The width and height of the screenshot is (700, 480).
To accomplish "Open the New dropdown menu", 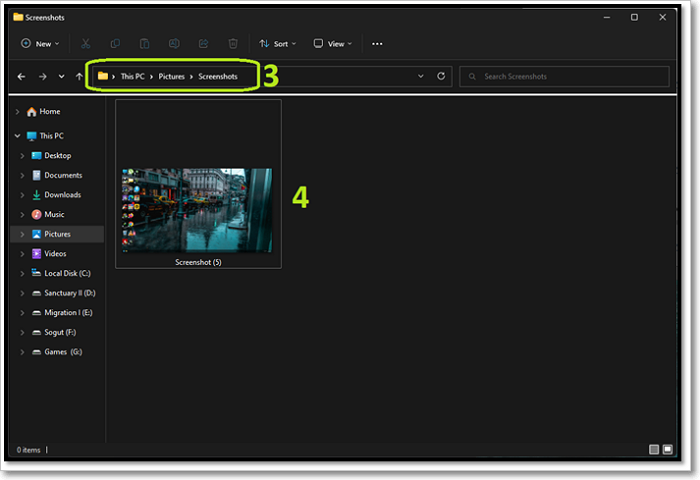I will [40, 44].
